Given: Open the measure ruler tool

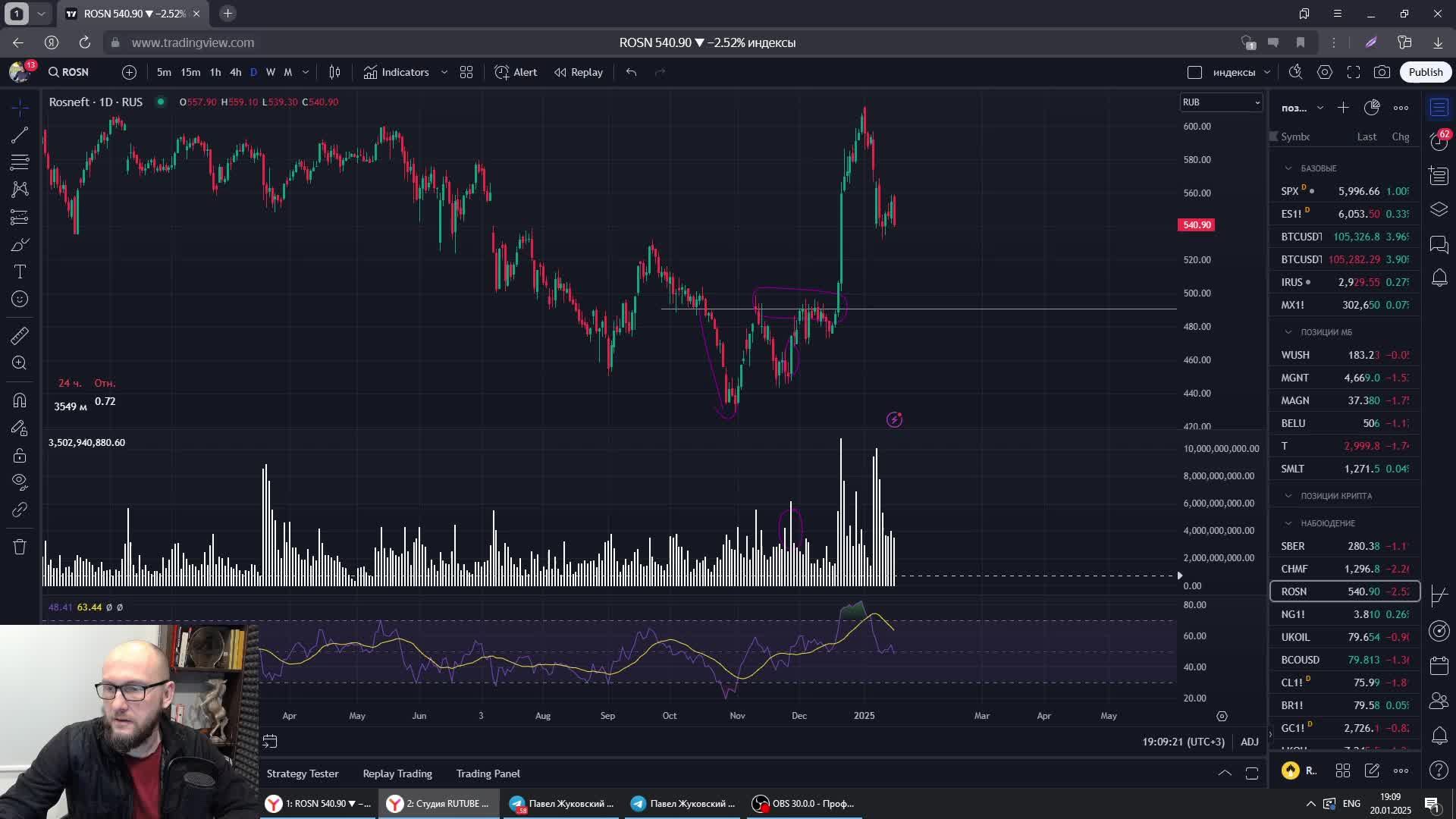Looking at the screenshot, I should coord(20,335).
